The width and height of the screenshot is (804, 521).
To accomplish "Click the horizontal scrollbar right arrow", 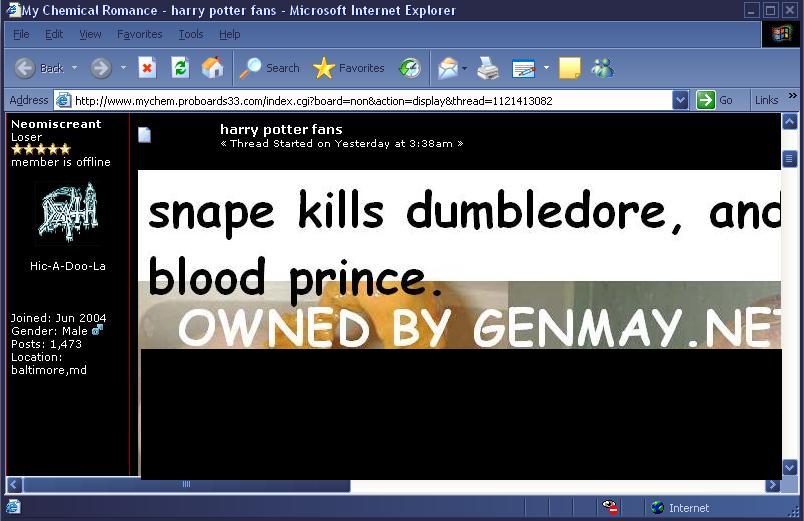I will 772,485.
